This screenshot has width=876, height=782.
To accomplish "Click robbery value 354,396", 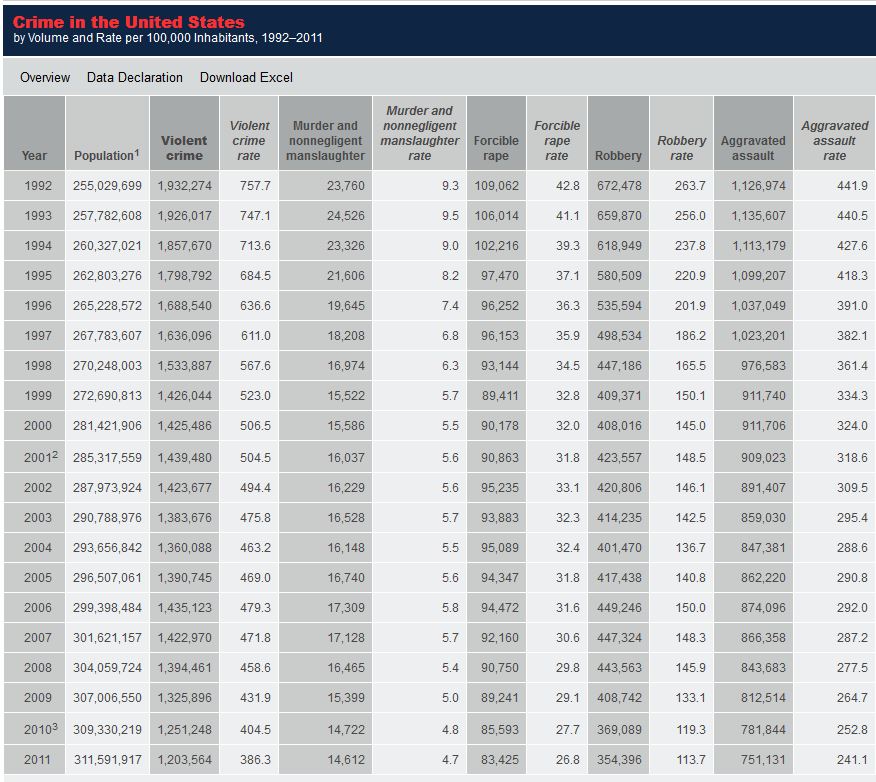I will click(619, 760).
